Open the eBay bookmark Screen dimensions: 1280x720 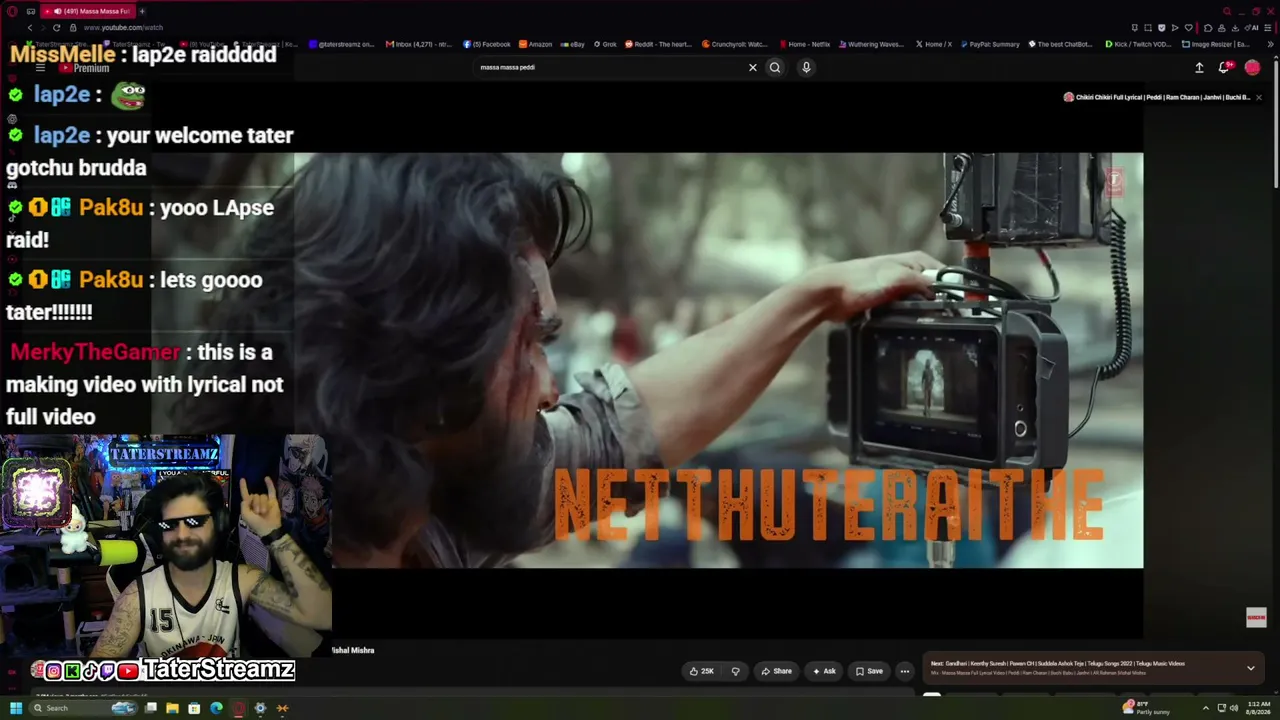574,44
